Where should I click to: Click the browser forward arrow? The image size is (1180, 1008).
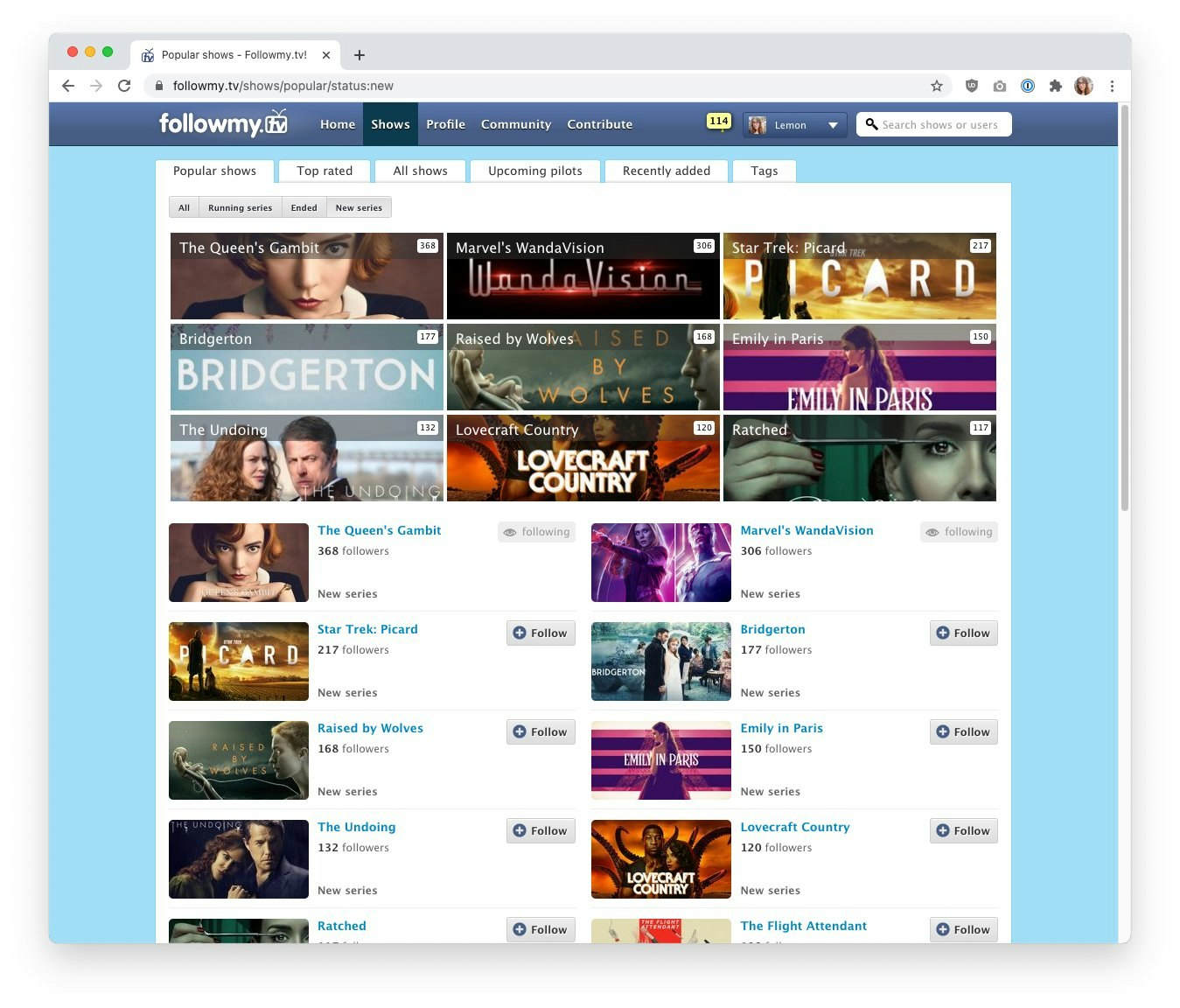(96, 86)
